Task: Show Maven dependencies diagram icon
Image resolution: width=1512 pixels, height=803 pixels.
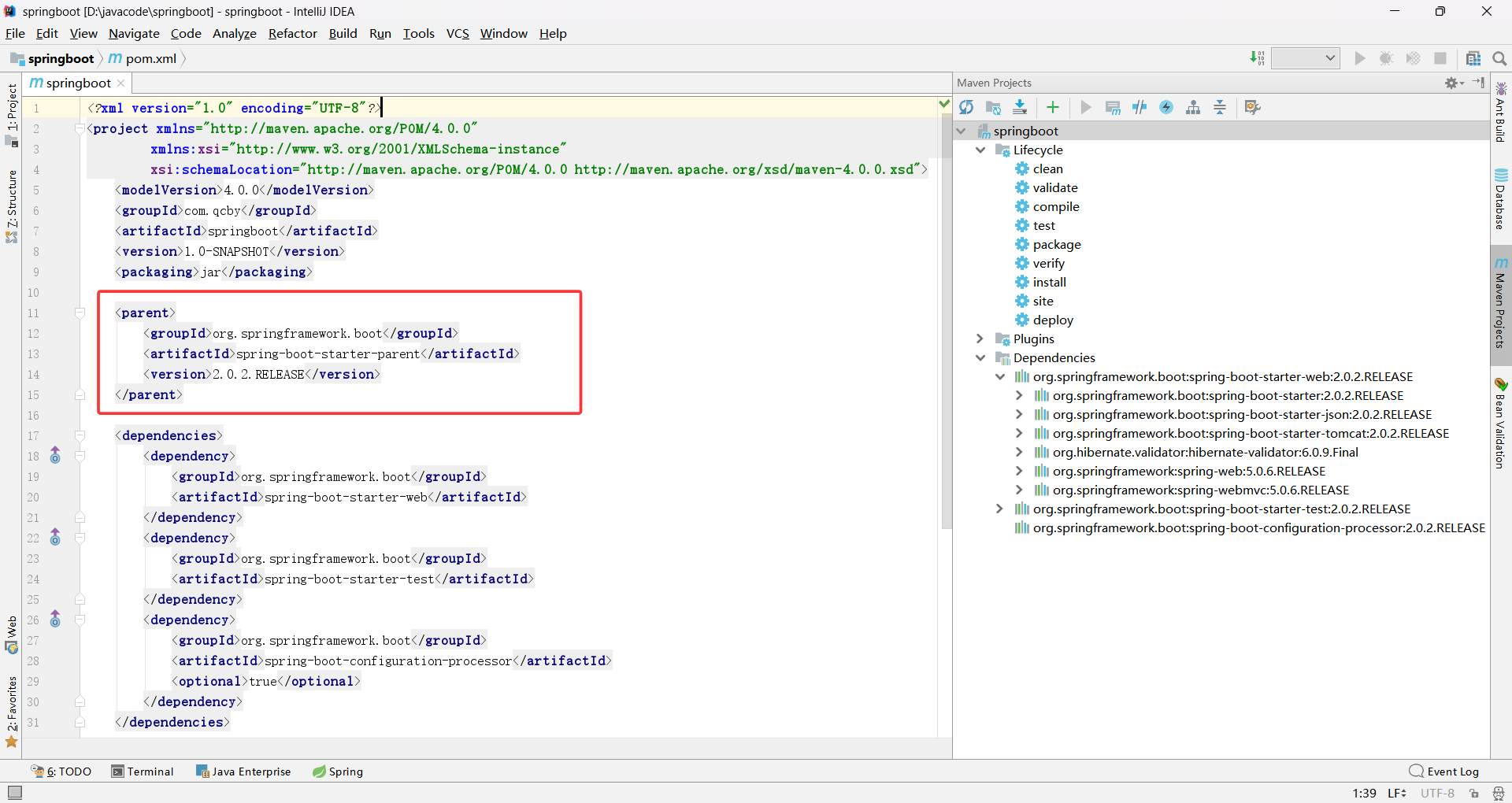Action: (x=1193, y=107)
